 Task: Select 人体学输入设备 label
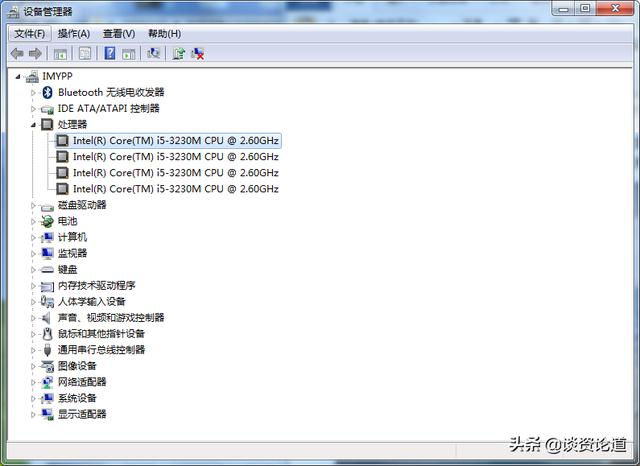tap(91, 302)
